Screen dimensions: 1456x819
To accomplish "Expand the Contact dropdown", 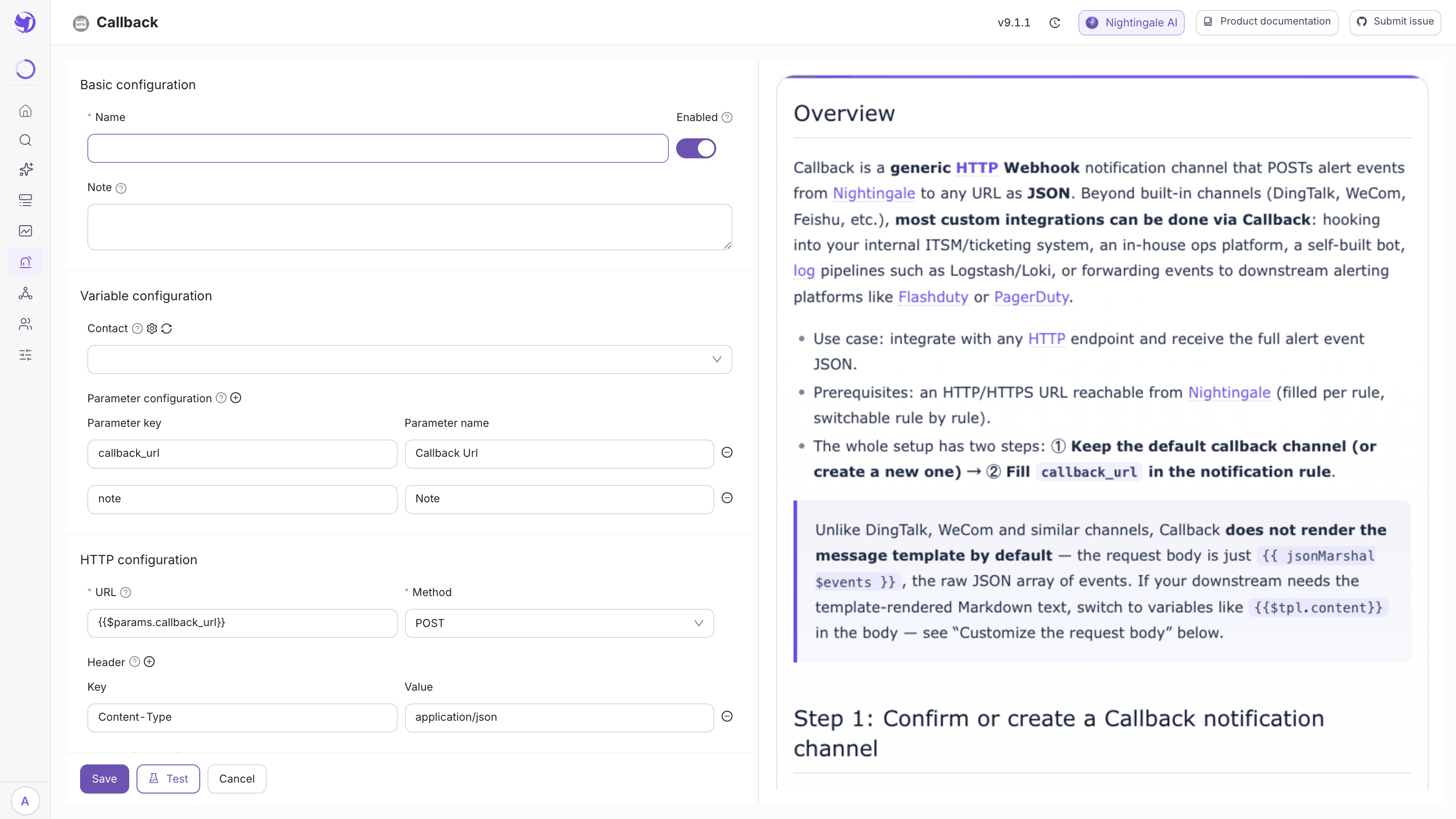I will click(x=410, y=359).
